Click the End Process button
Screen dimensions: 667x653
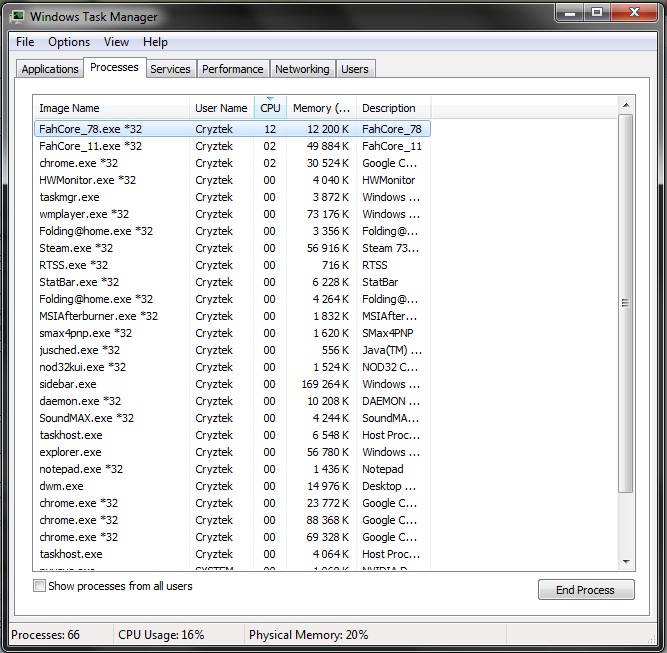(586, 590)
